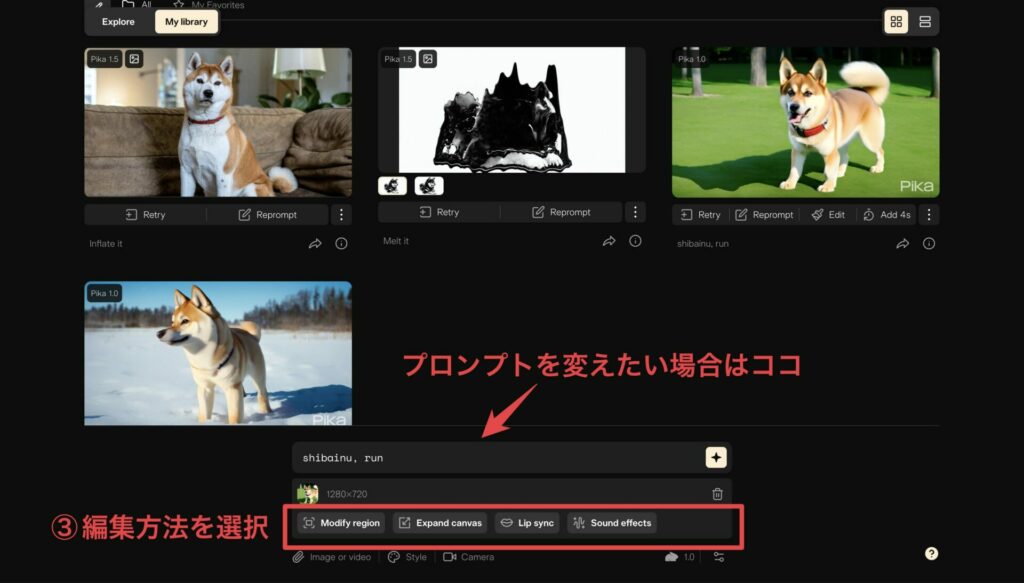Select the Lip sync tool
The height and width of the screenshot is (583, 1024).
pyautogui.click(x=526, y=523)
